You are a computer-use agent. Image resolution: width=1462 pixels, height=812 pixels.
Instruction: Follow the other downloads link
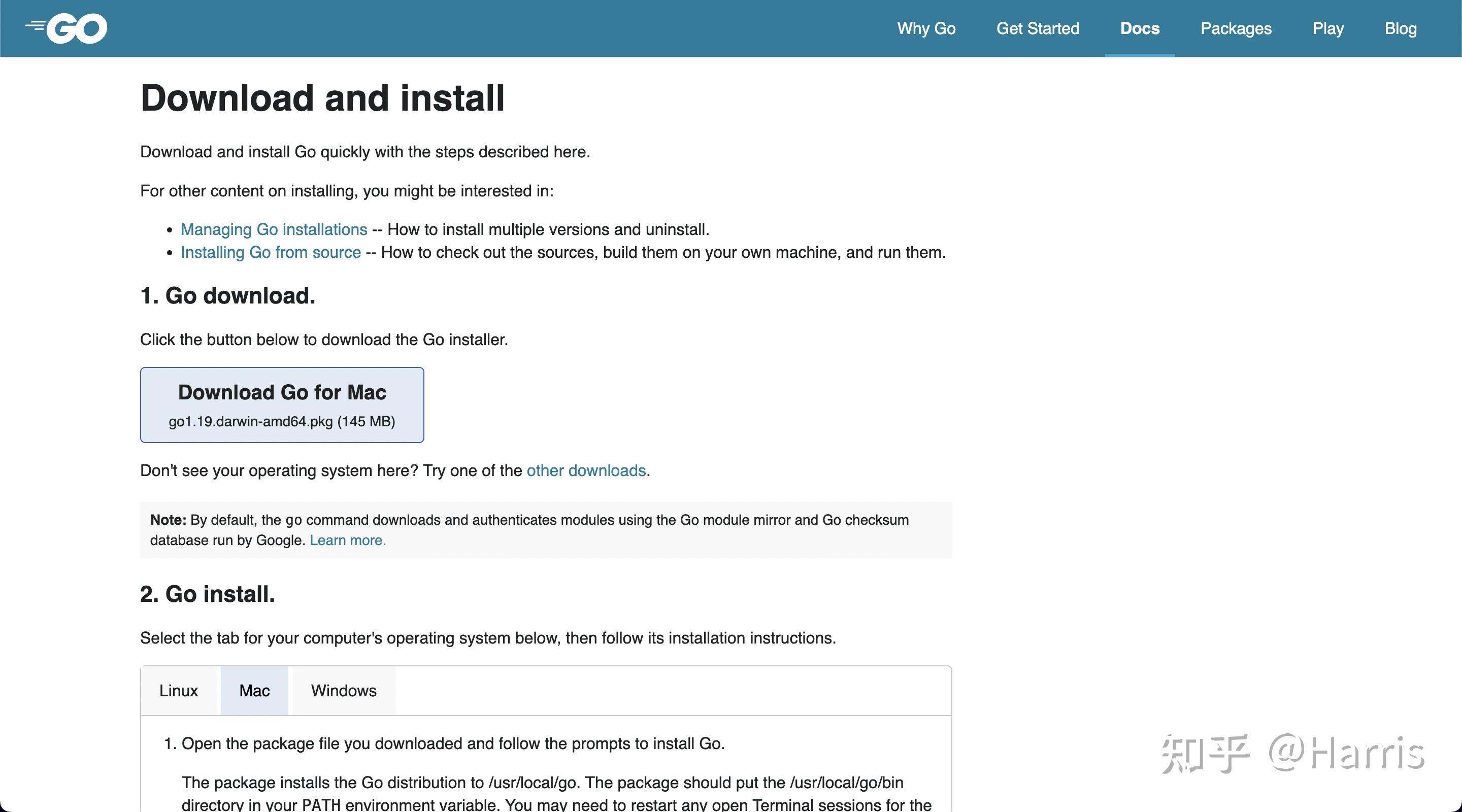[x=586, y=470]
